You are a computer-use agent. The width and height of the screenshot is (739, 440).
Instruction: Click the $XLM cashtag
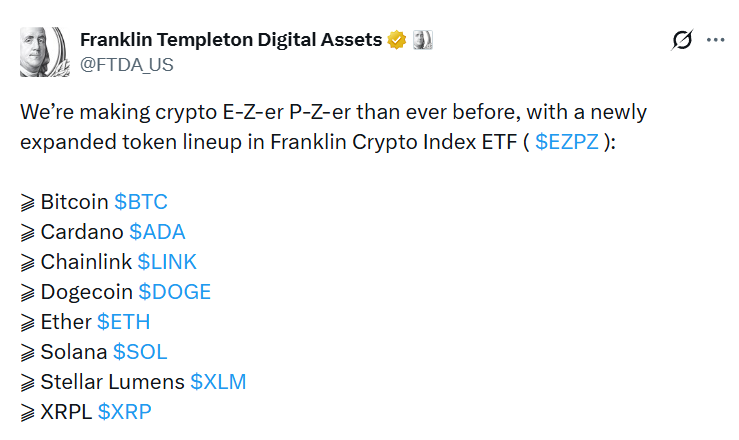point(218,381)
